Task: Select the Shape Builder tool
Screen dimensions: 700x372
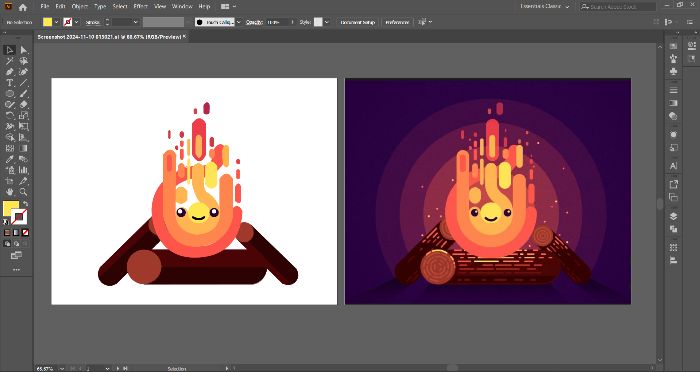Action: point(9,138)
